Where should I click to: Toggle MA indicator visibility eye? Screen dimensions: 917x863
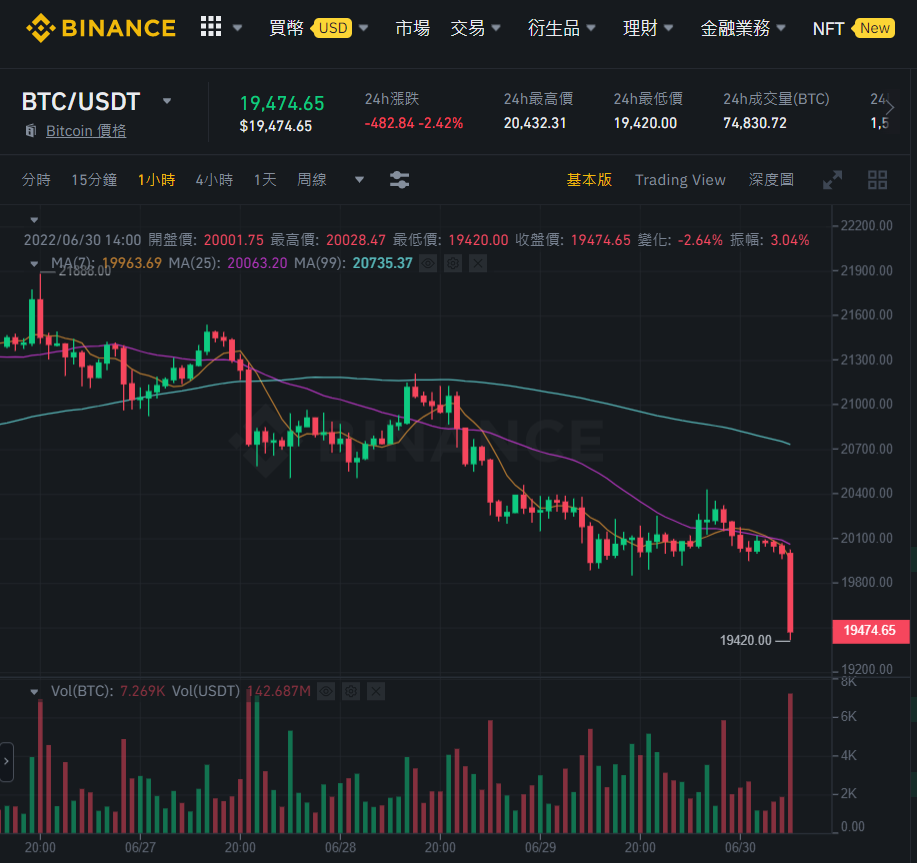(x=428, y=264)
